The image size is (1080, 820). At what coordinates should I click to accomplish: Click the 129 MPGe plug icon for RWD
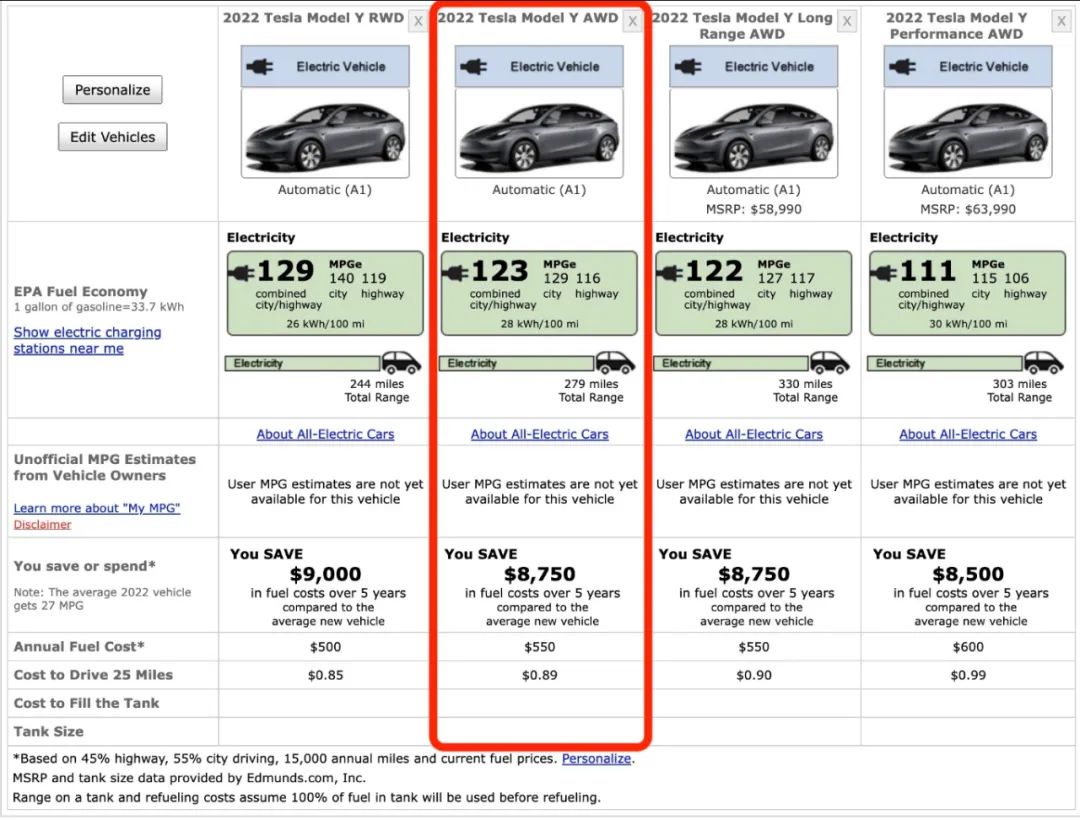pos(243,272)
